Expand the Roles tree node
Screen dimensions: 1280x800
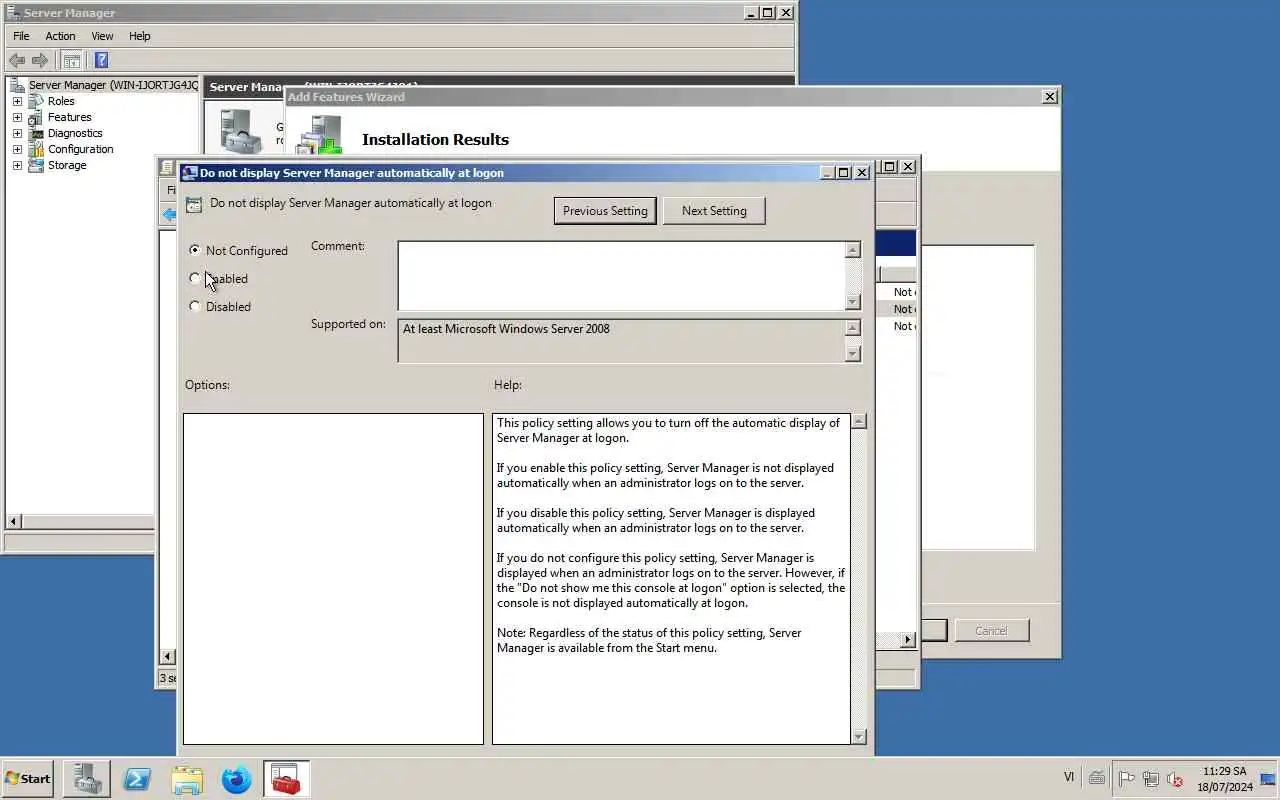coord(17,101)
